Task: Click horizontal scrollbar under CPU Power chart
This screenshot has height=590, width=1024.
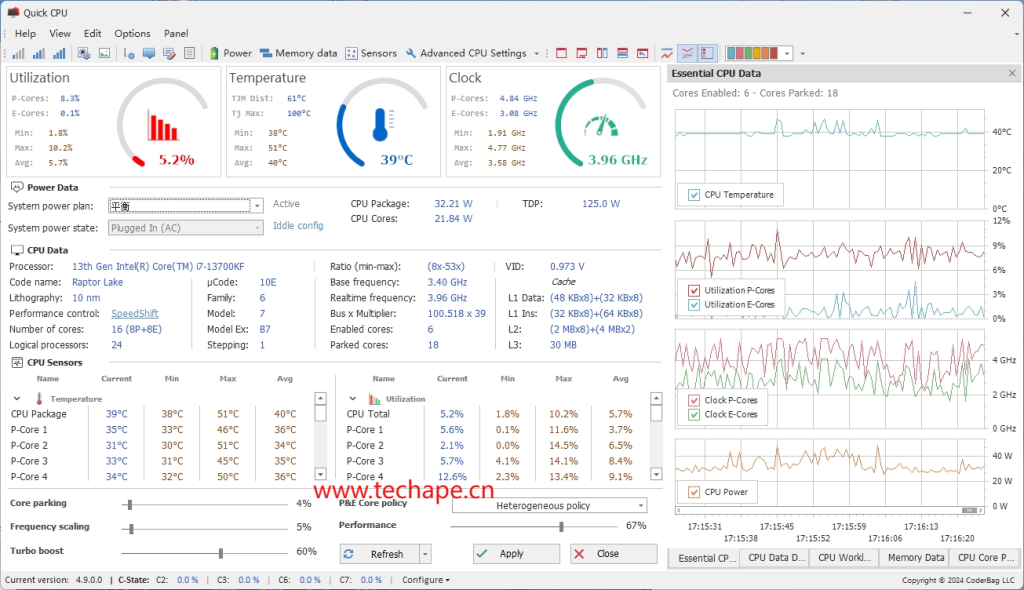Action: click(829, 510)
